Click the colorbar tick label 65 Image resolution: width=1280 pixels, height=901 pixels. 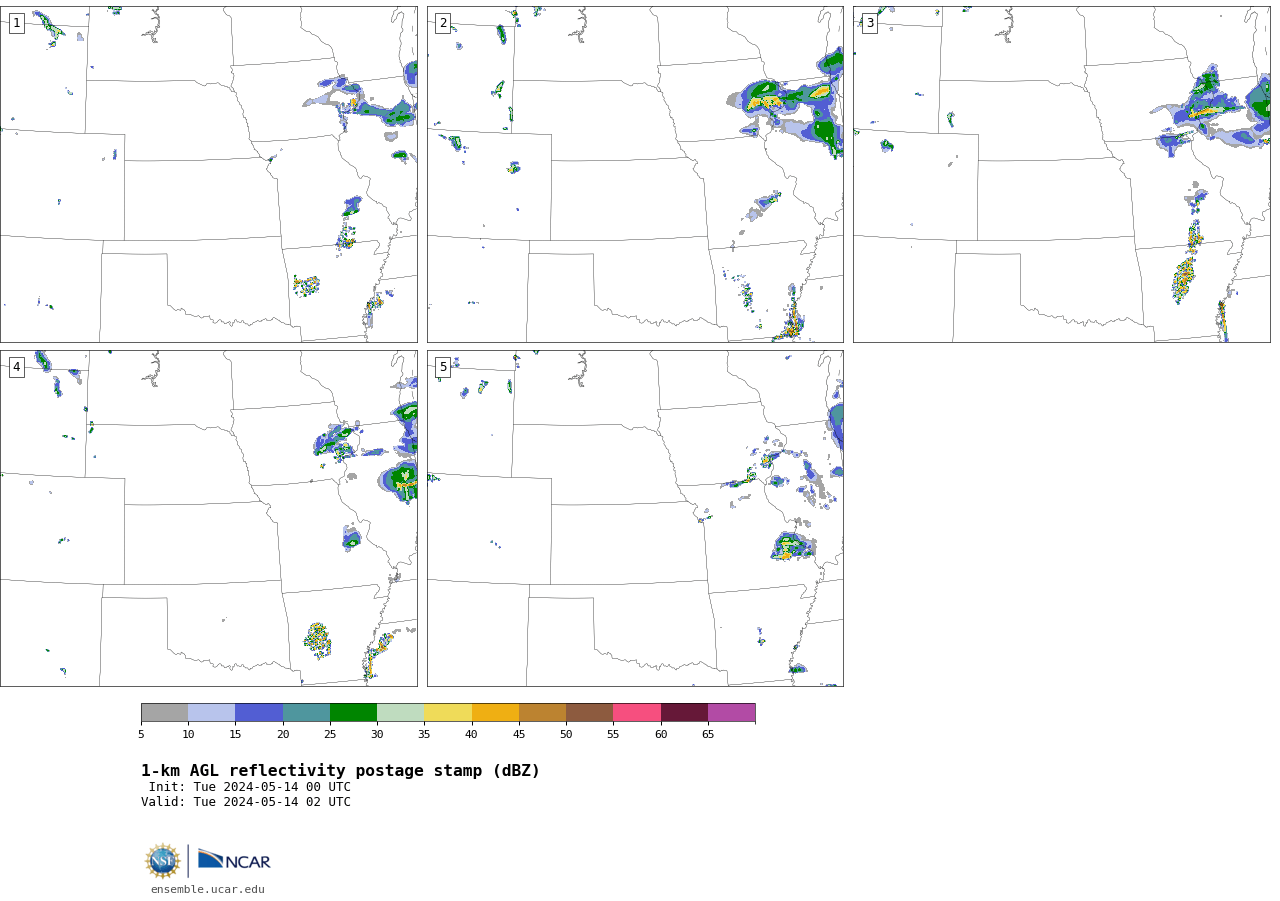coord(708,734)
